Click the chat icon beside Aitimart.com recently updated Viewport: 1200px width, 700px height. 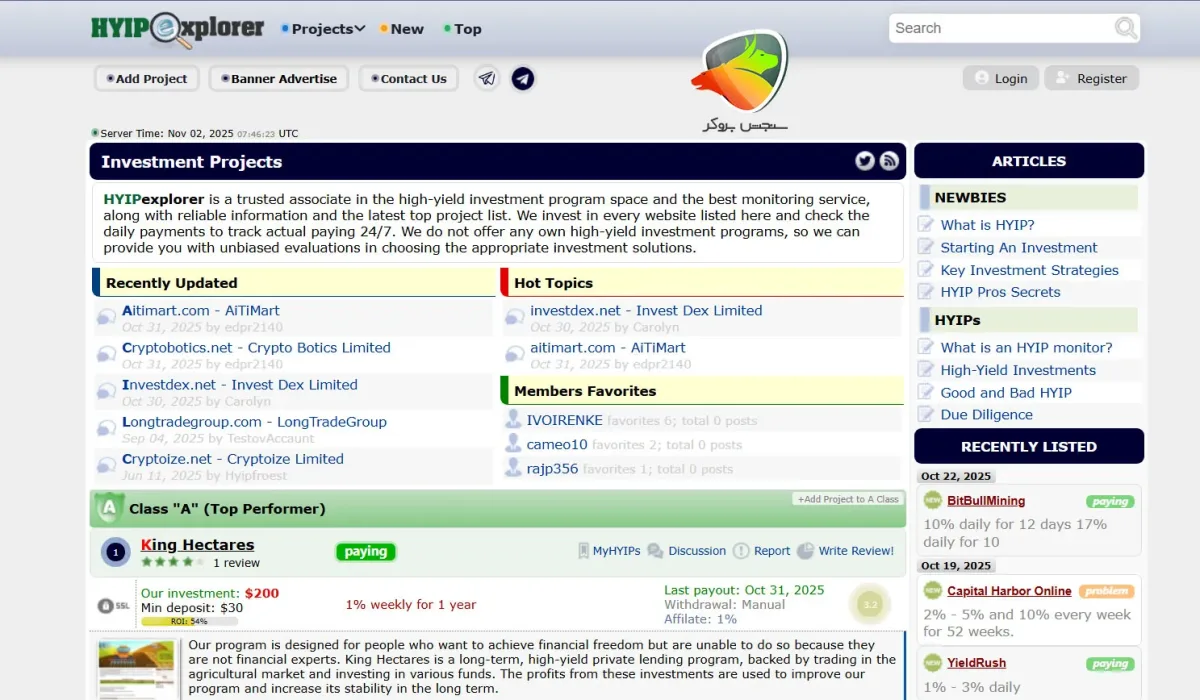[x=107, y=318]
